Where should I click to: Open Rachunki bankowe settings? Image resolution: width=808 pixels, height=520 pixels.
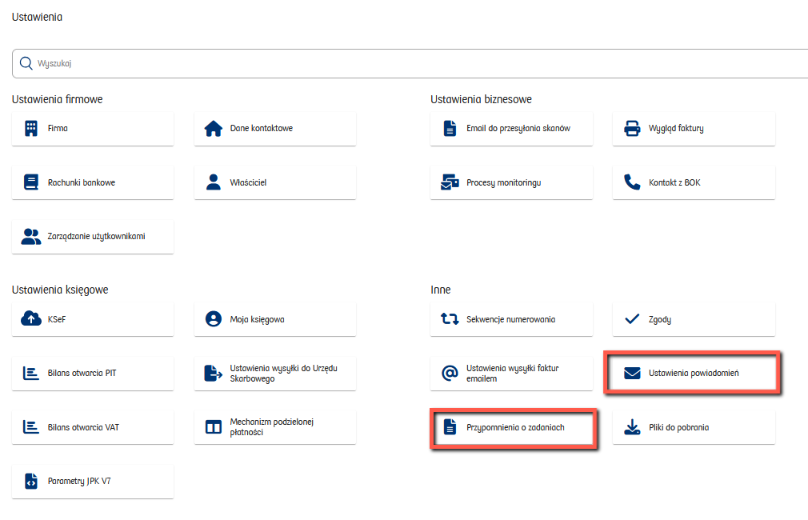pyautogui.click(x=93, y=182)
